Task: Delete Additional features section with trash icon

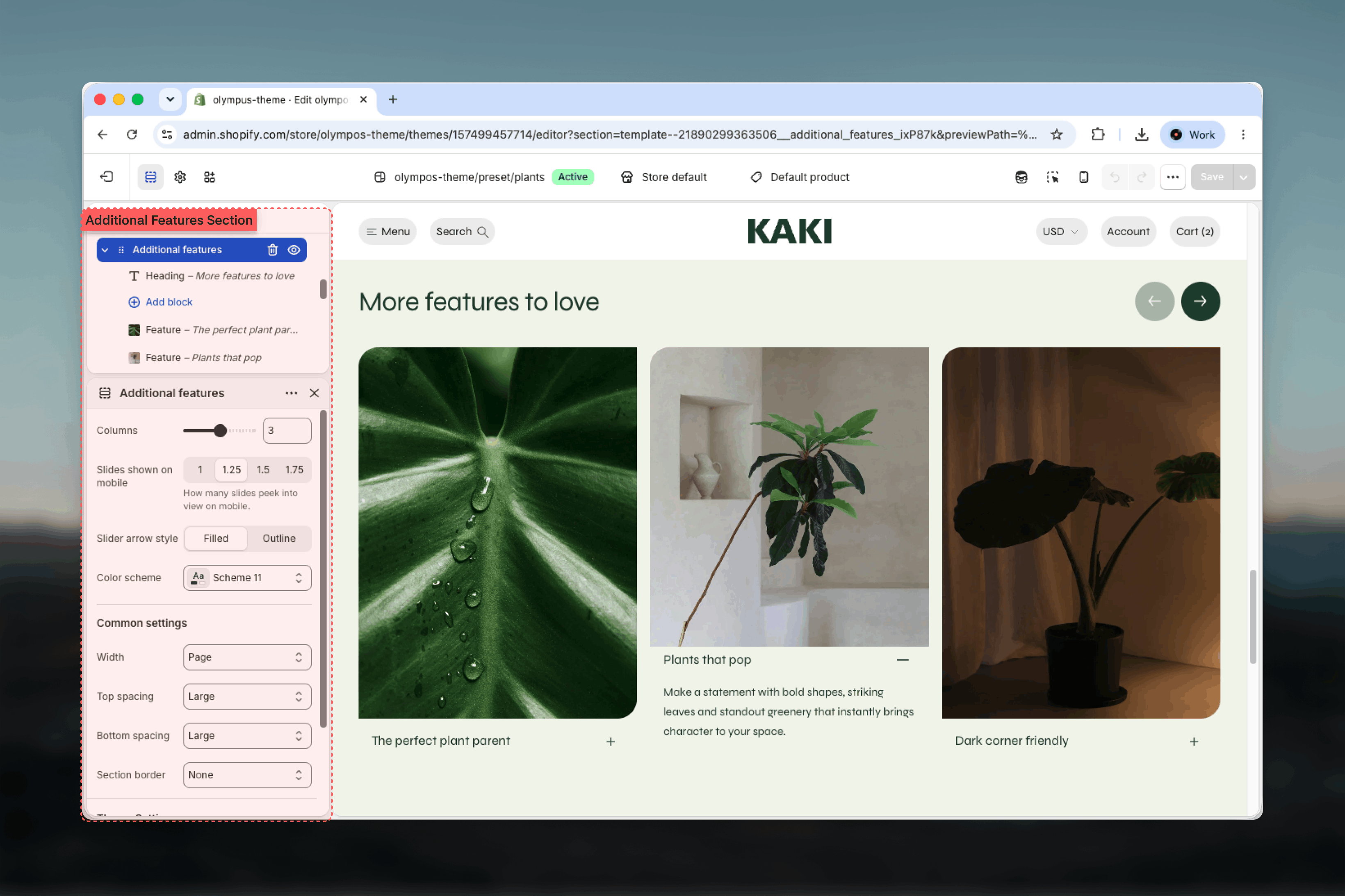Action: pos(273,250)
